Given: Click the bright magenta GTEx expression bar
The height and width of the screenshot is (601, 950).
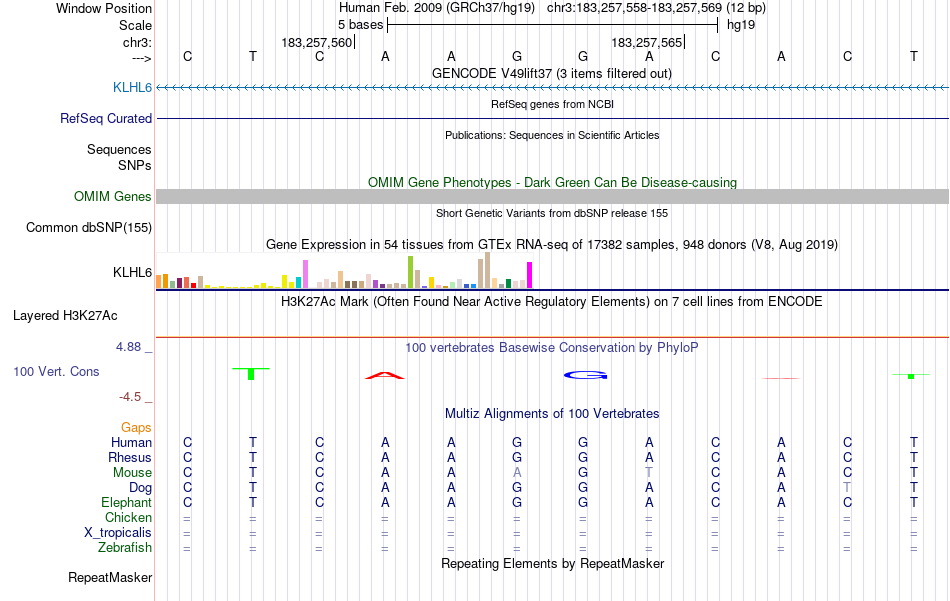Looking at the screenshot, I should point(530,275).
